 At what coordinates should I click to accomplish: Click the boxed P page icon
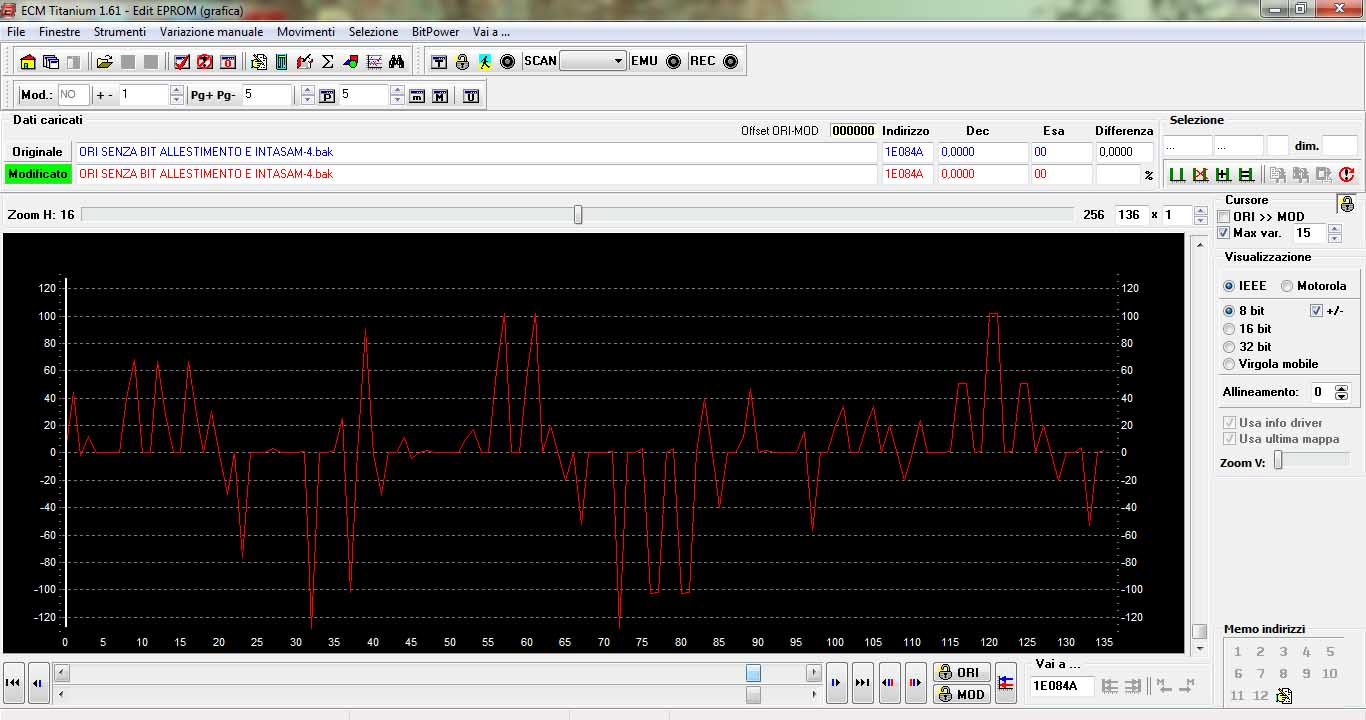point(327,96)
